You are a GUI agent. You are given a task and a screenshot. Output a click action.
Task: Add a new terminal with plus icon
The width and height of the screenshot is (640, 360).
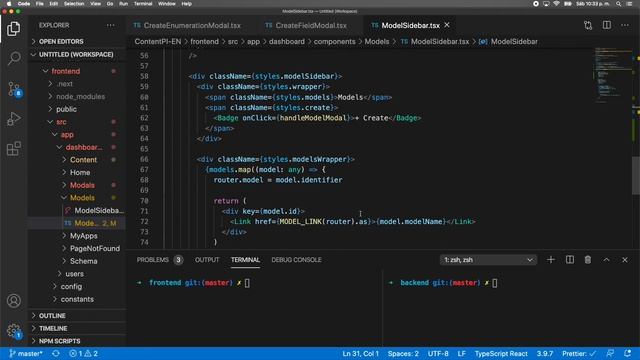(551, 260)
